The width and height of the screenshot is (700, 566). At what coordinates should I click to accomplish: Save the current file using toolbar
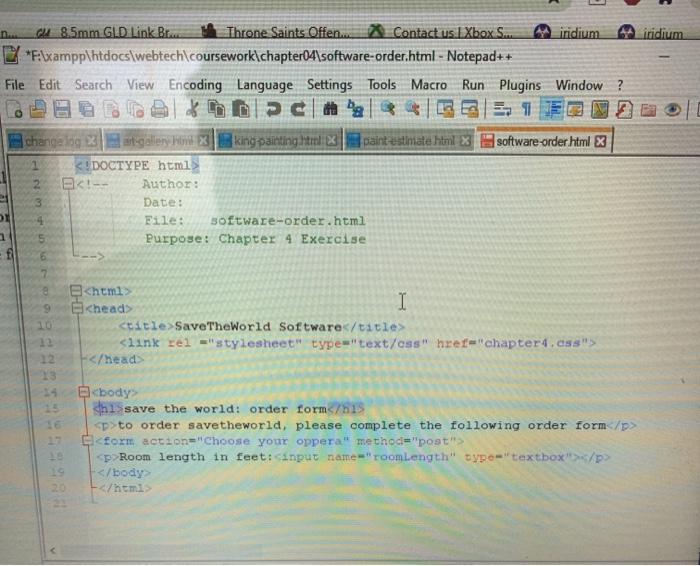pos(62,109)
